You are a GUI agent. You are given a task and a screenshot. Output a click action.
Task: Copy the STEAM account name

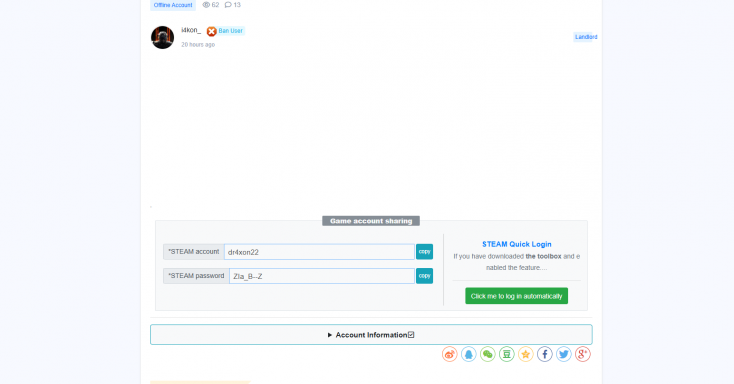tap(424, 252)
